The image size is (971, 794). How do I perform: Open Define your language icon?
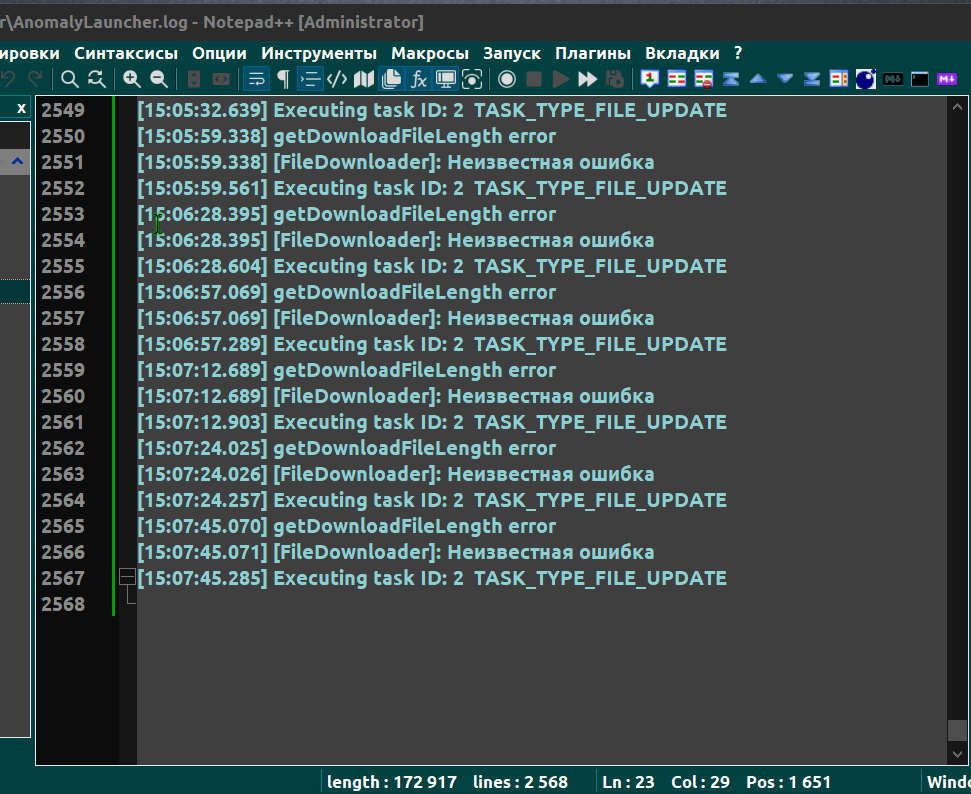[x=337, y=79]
